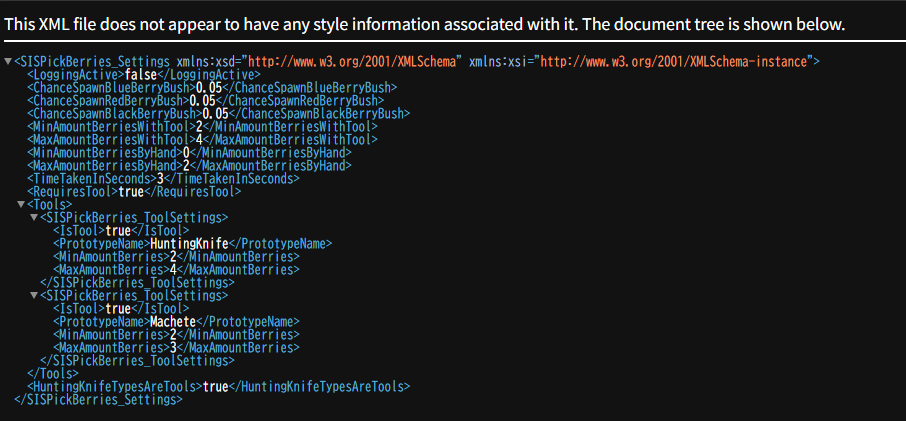
Task: Click the TimeTakenInSeconds value 3
Action: click(x=159, y=179)
